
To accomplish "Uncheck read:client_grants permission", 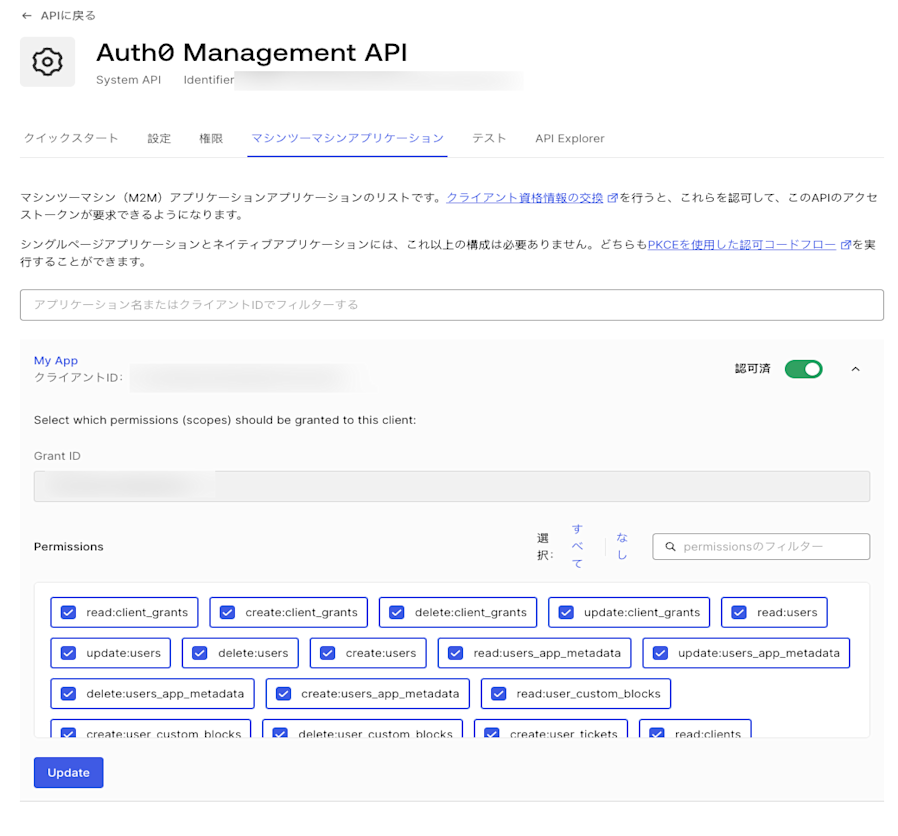I will point(68,613).
